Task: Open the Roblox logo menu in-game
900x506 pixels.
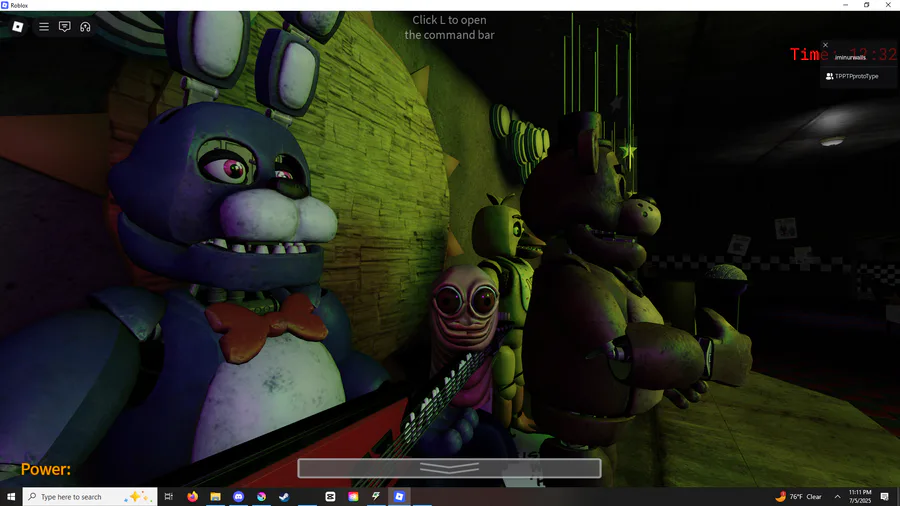Action: (x=18, y=26)
